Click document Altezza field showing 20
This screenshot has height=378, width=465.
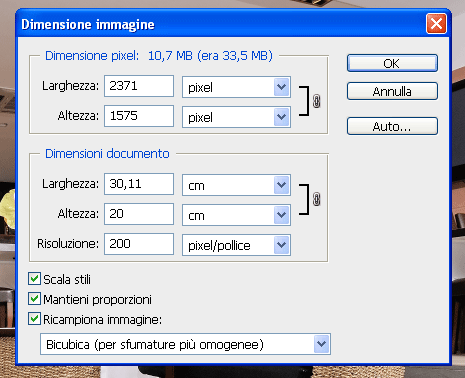[x=139, y=214]
